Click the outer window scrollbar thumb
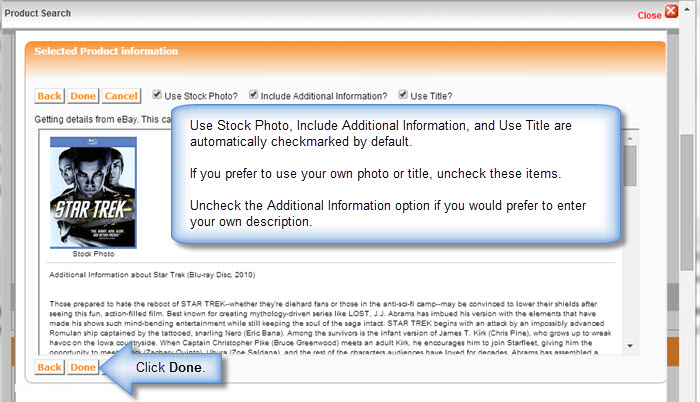 [x=687, y=202]
